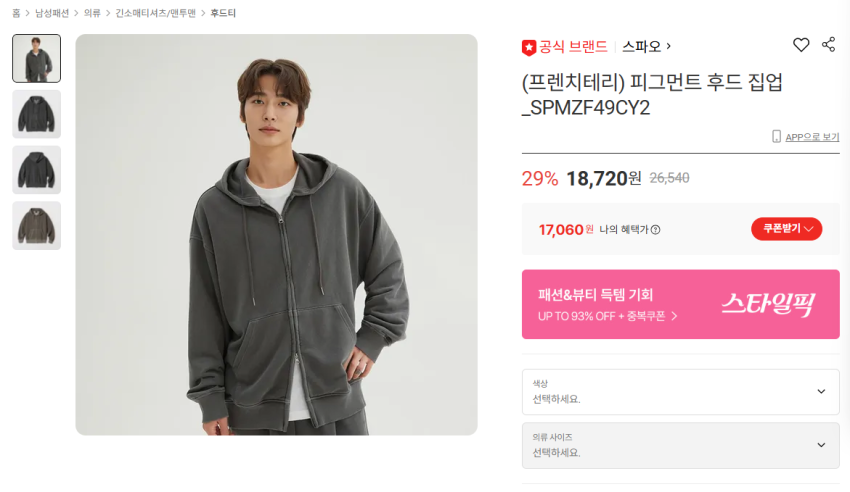
Task: Show the fourth brown hoodie thumbnail
Action: point(37,226)
